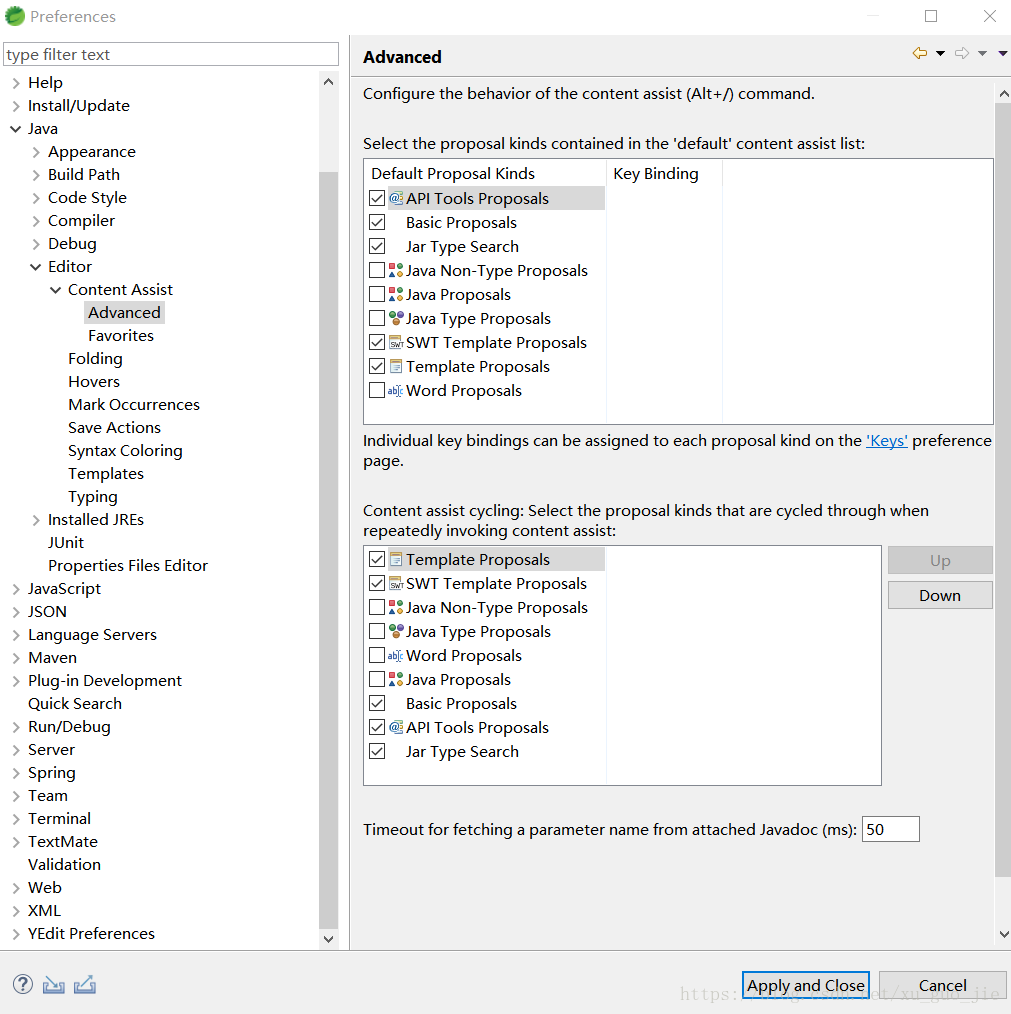Focus the type filter text field
This screenshot has height=1014, width=1011.
(171, 54)
